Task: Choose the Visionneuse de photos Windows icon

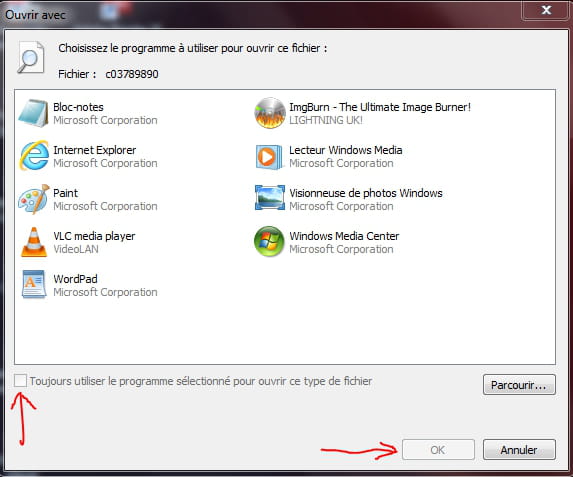Action: 270,198
